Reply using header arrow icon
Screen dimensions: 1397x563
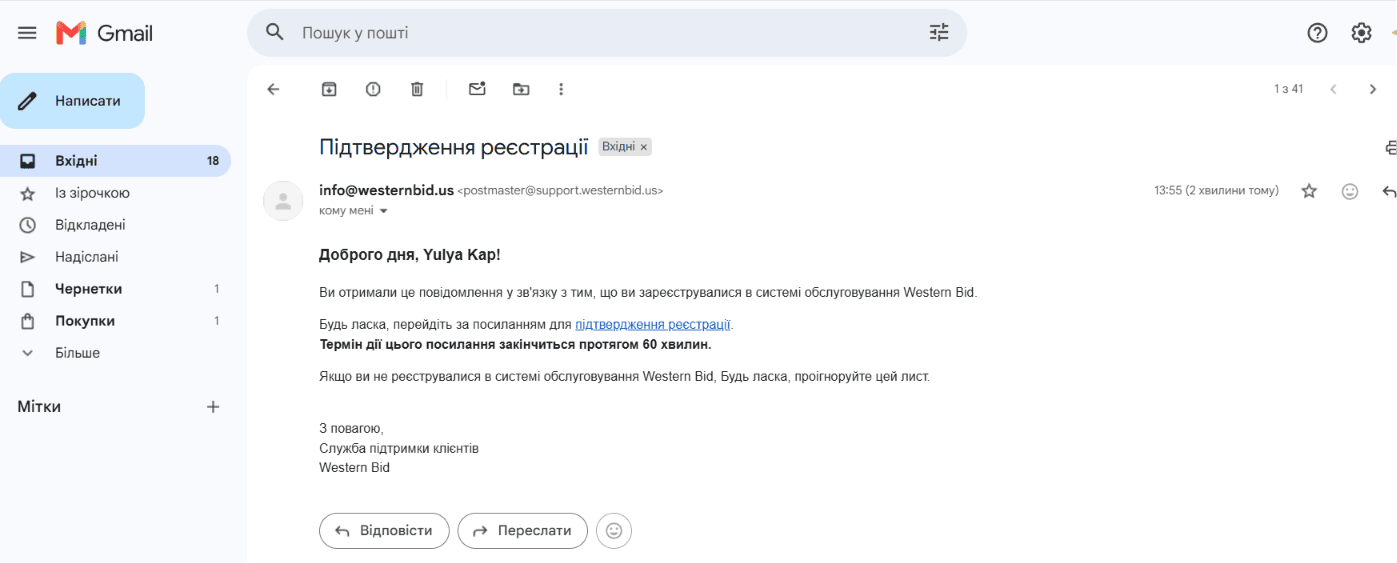pyautogui.click(x=1388, y=191)
